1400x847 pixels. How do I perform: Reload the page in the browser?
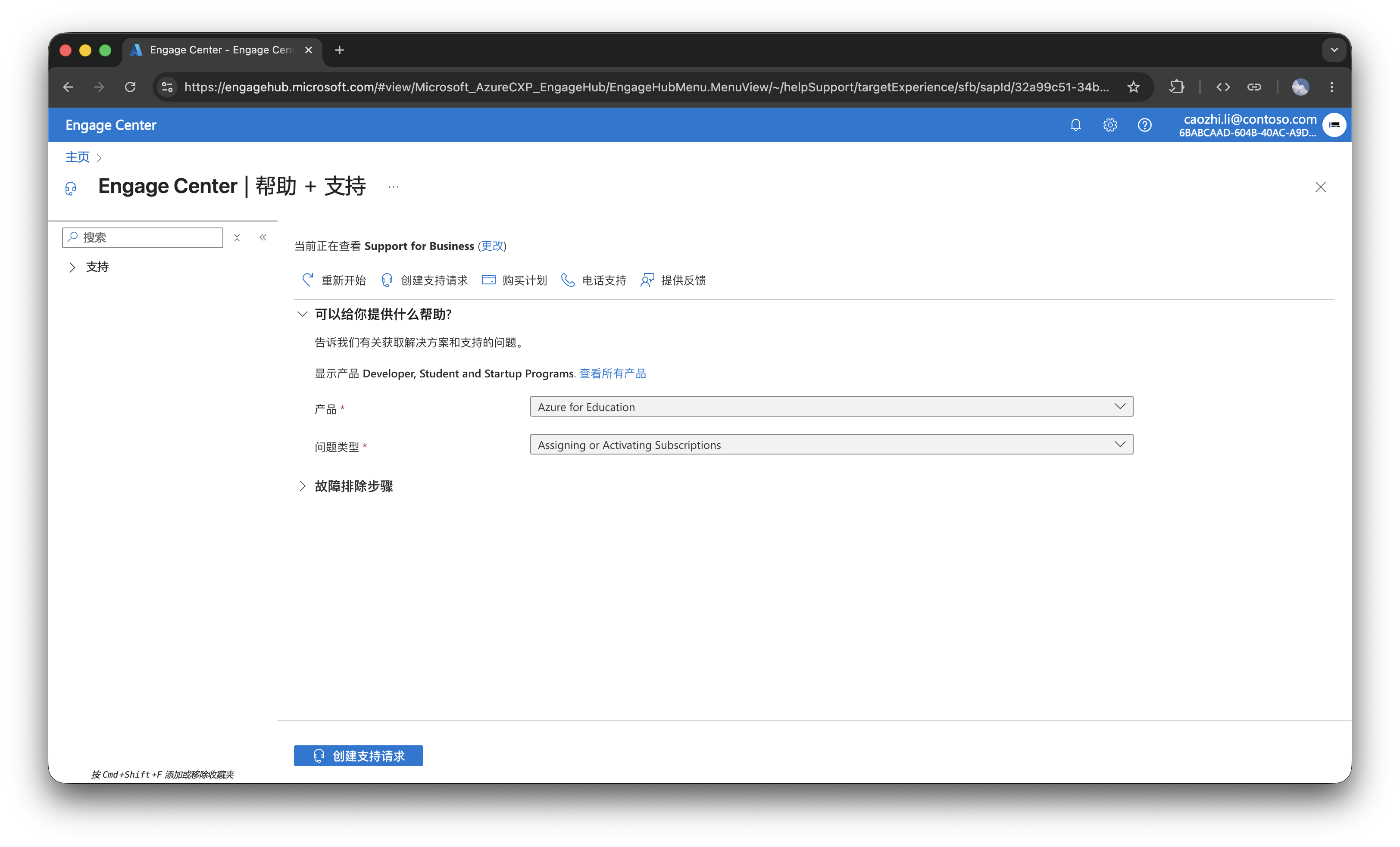tap(130, 87)
